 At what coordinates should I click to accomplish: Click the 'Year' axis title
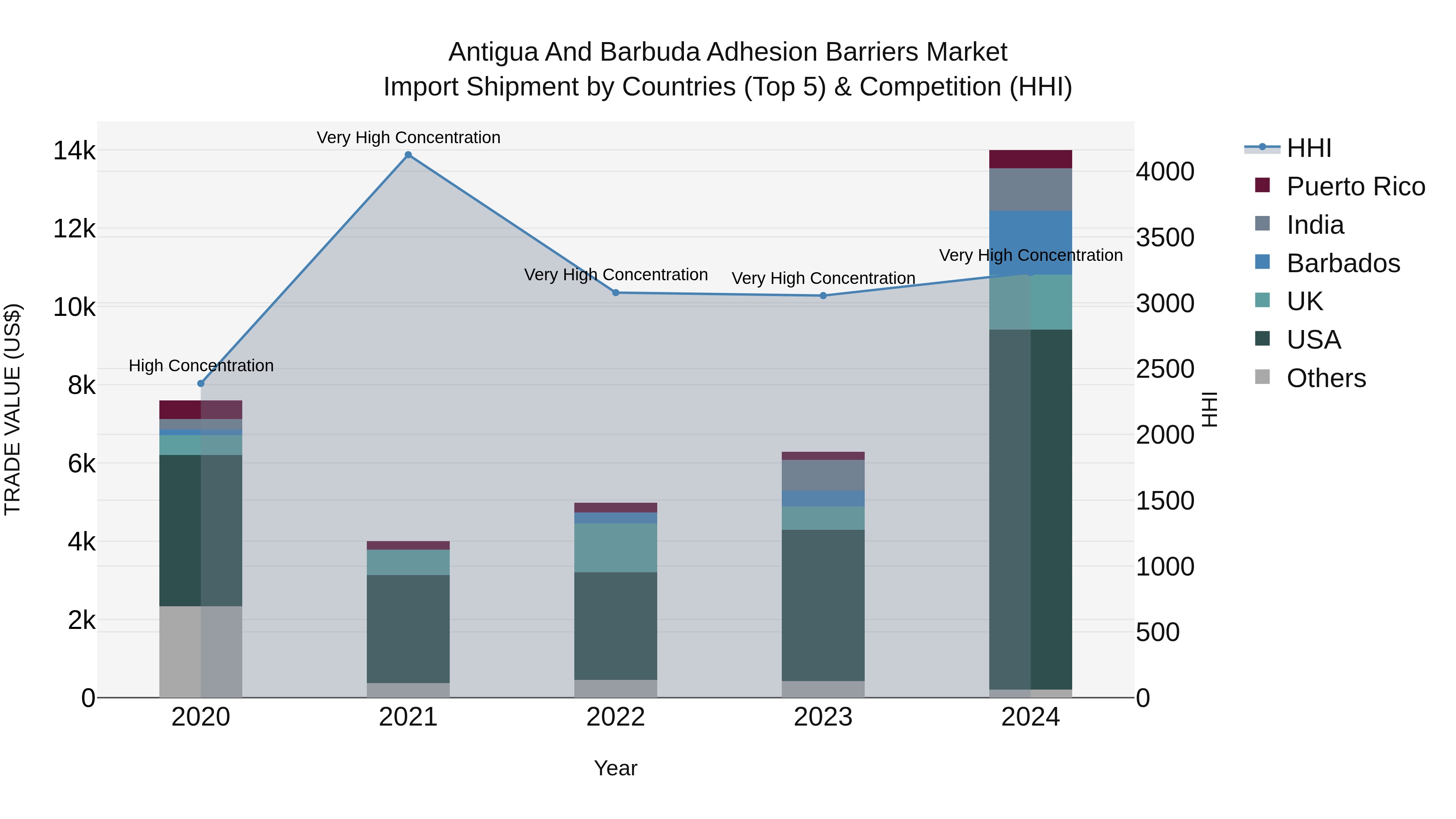[616, 769]
